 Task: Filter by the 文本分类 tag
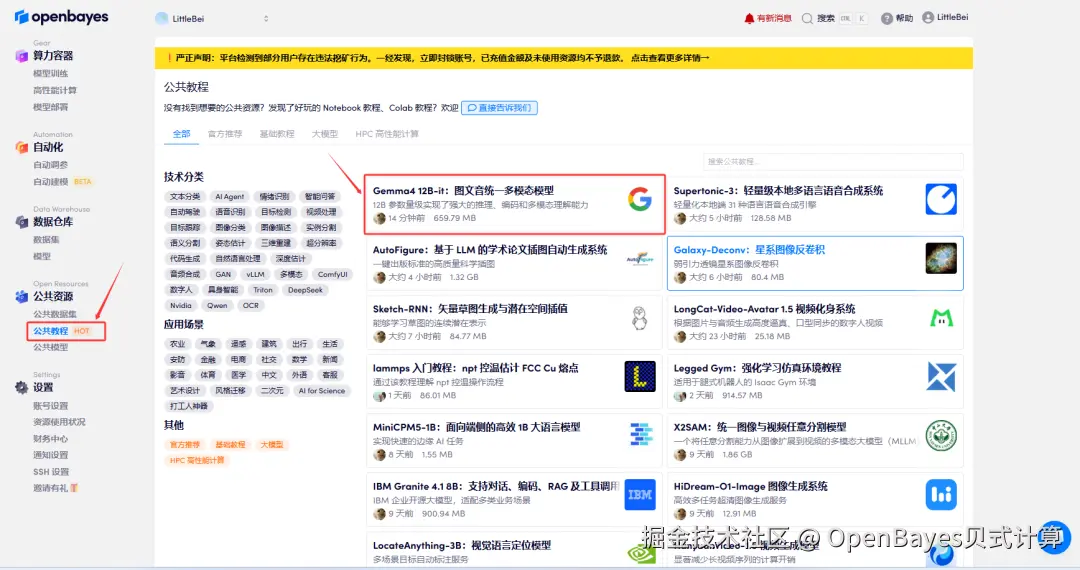pos(185,197)
